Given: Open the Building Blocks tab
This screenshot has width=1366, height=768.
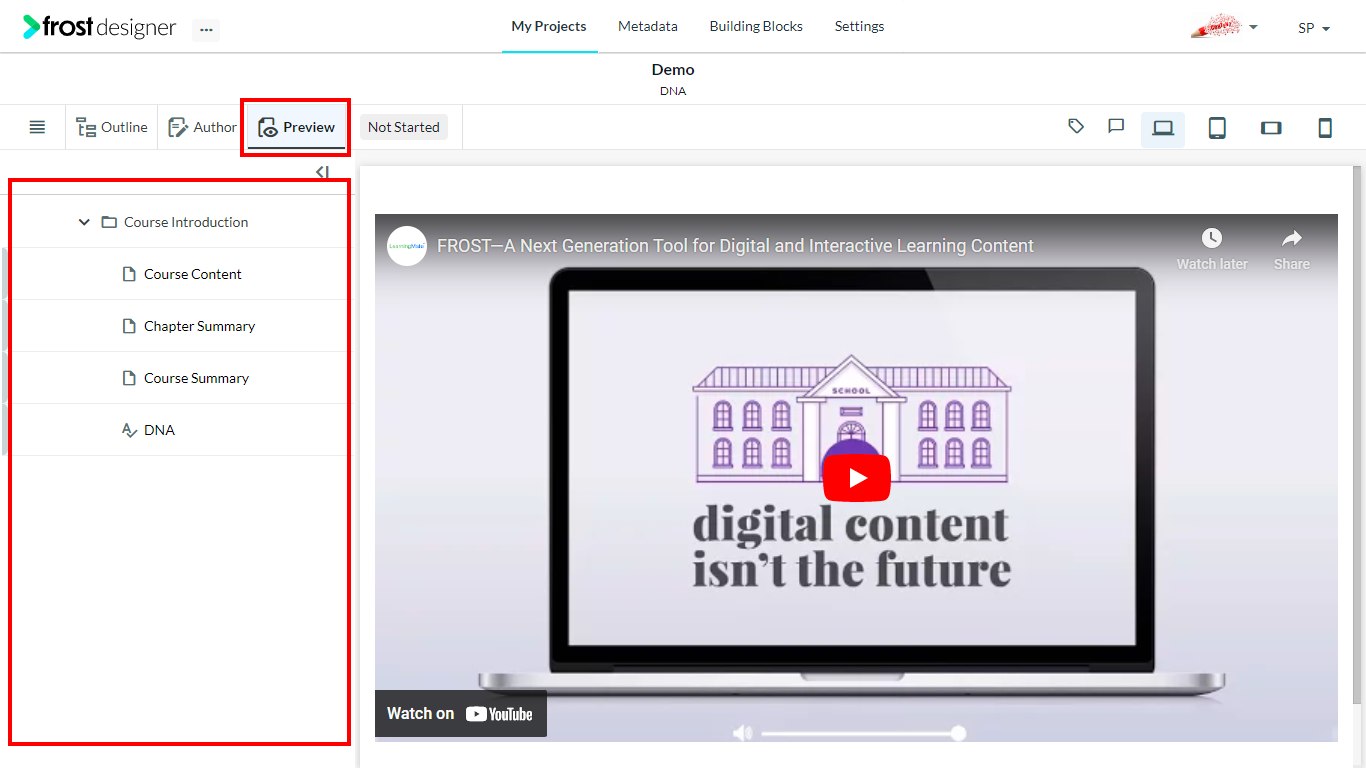Looking at the screenshot, I should 756,27.
